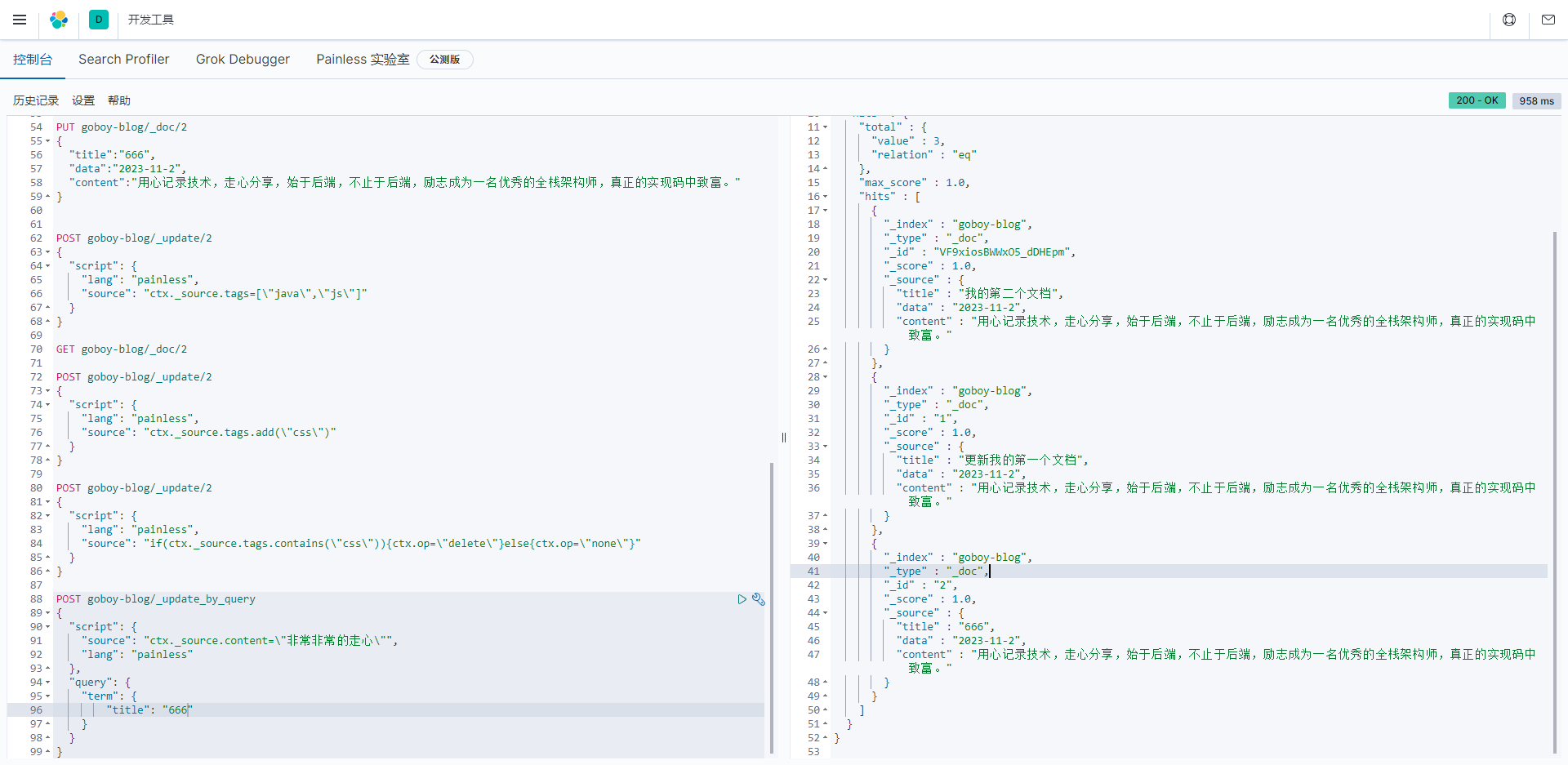Collapse the total object at output line 11

click(x=825, y=127)
